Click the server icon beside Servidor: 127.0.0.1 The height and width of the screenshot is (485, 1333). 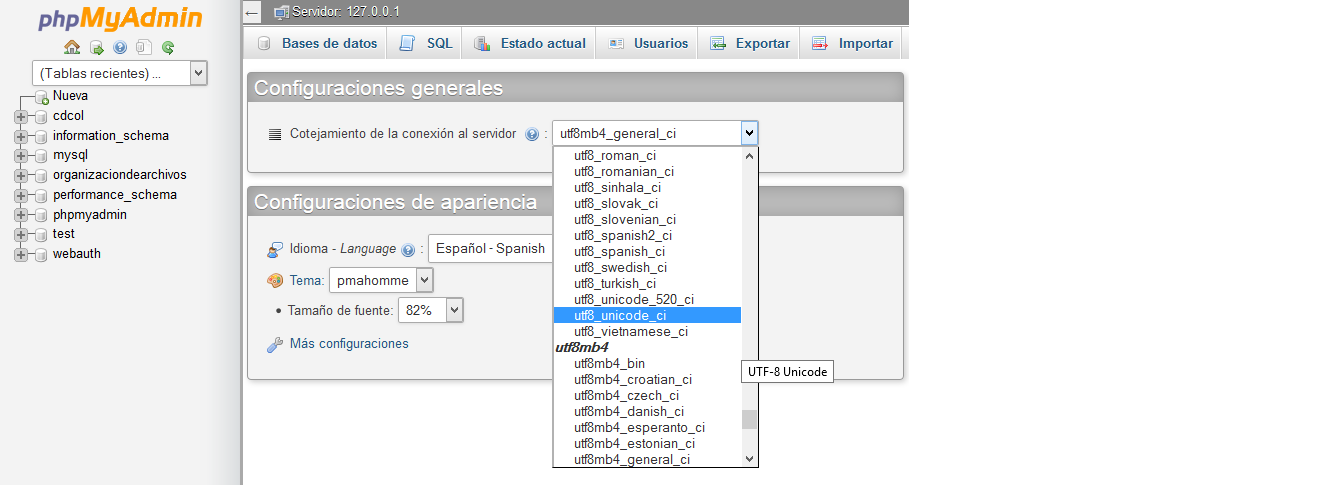pos(281,12)
